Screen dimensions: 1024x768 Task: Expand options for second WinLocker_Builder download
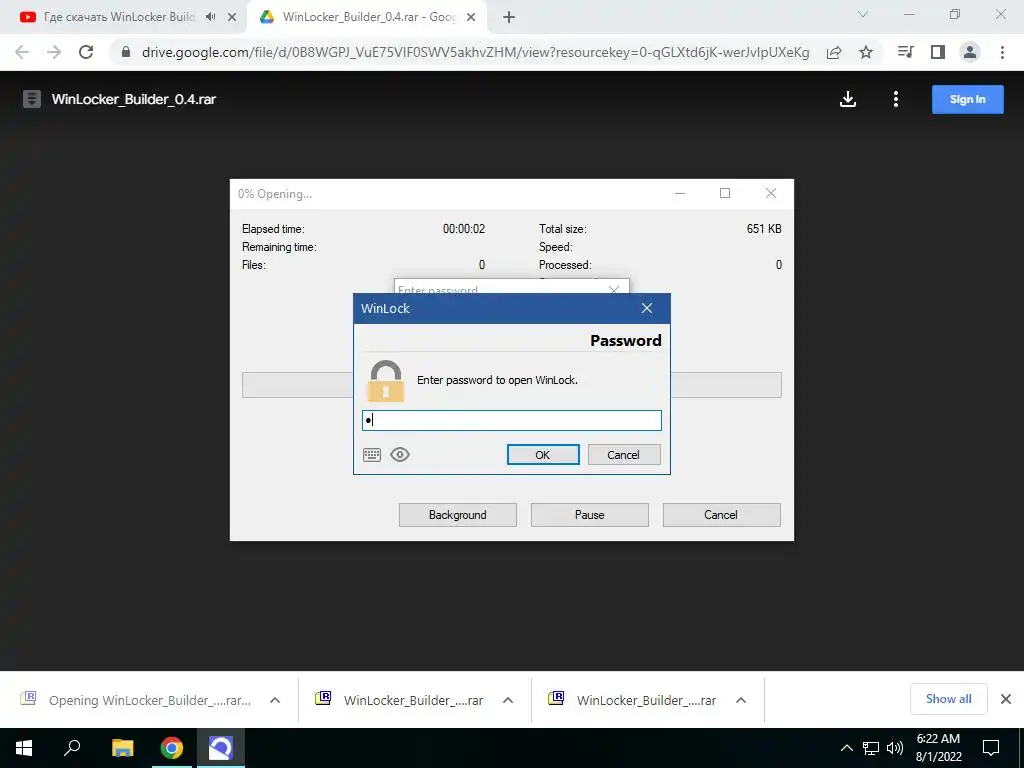coord(508,700)
